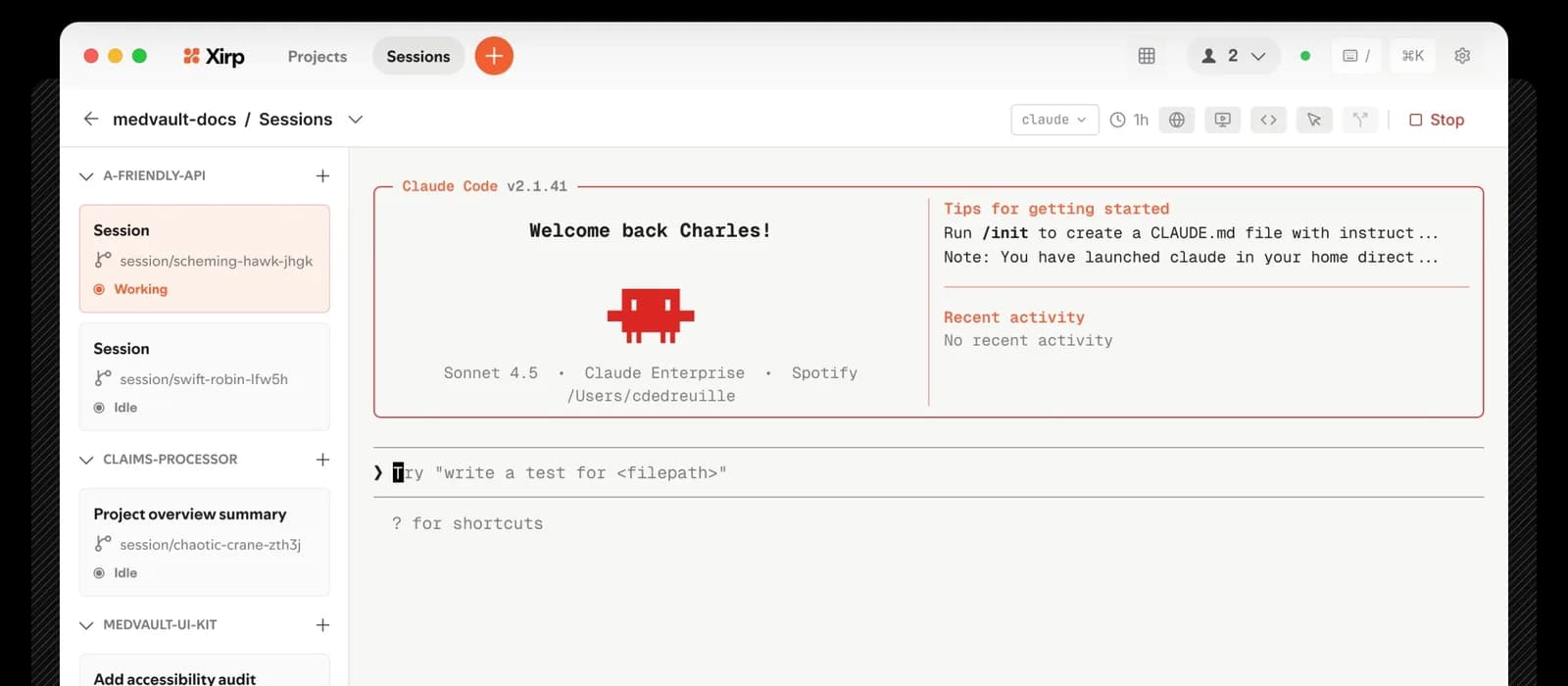This screenshot has height=686, width=1568.
Task: Switch to the Projects tab
Action: (x=318, y=56)
